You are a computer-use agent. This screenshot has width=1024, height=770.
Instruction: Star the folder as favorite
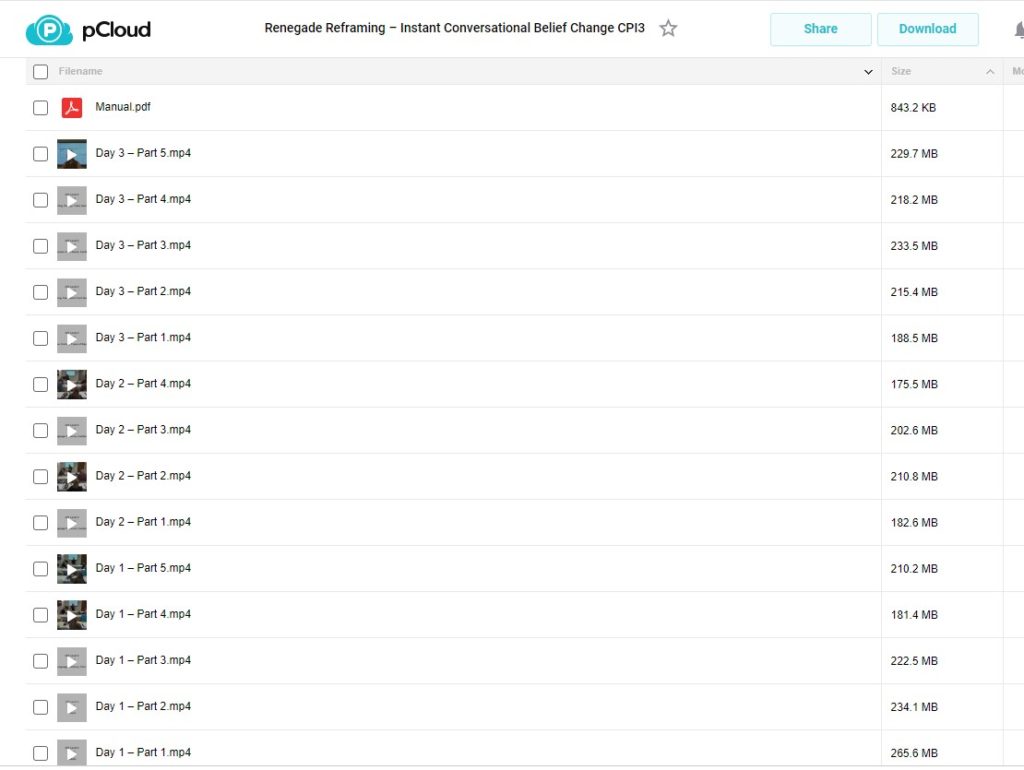coord(668,29)
